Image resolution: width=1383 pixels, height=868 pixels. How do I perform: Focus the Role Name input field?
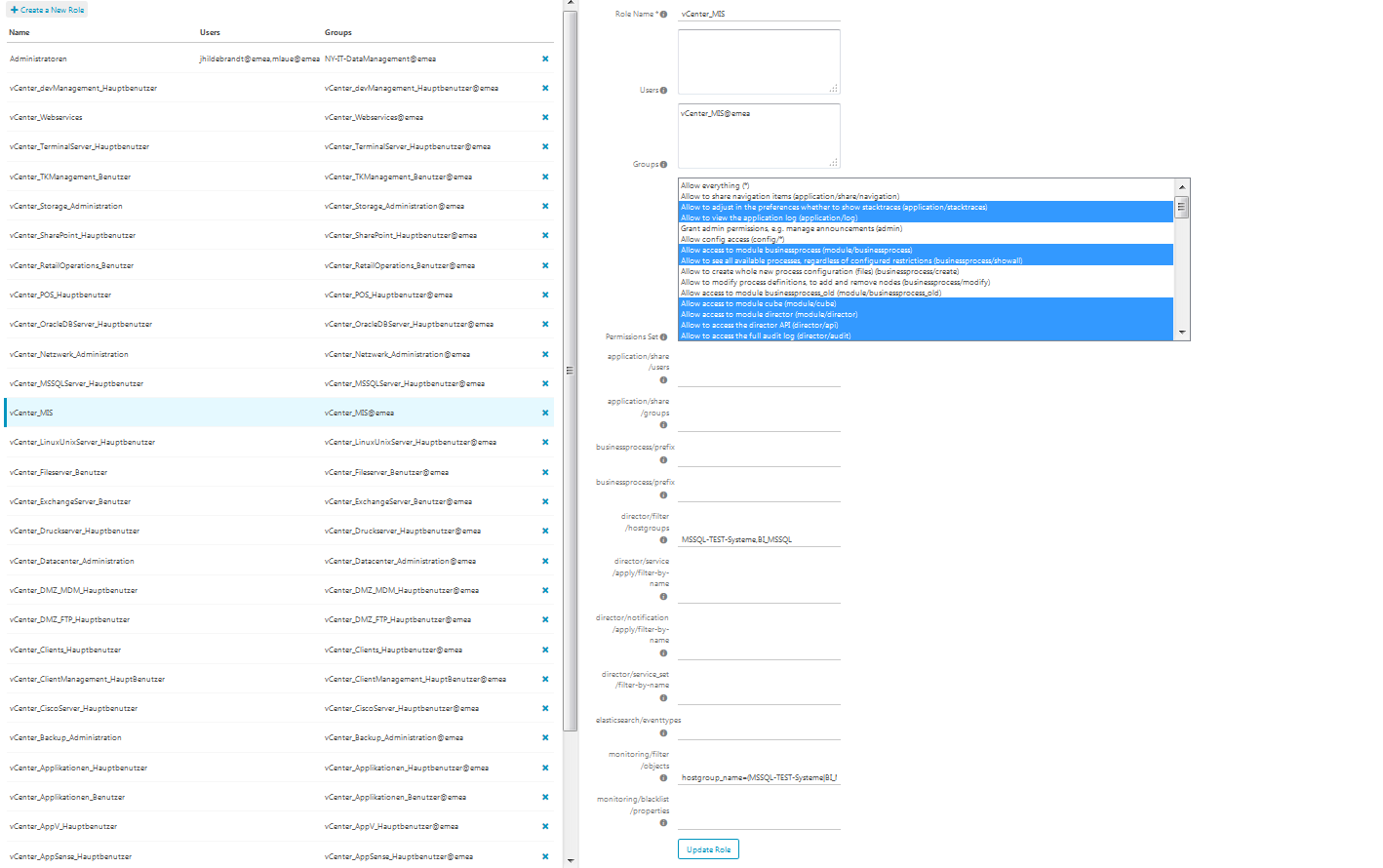click(759, 14)
